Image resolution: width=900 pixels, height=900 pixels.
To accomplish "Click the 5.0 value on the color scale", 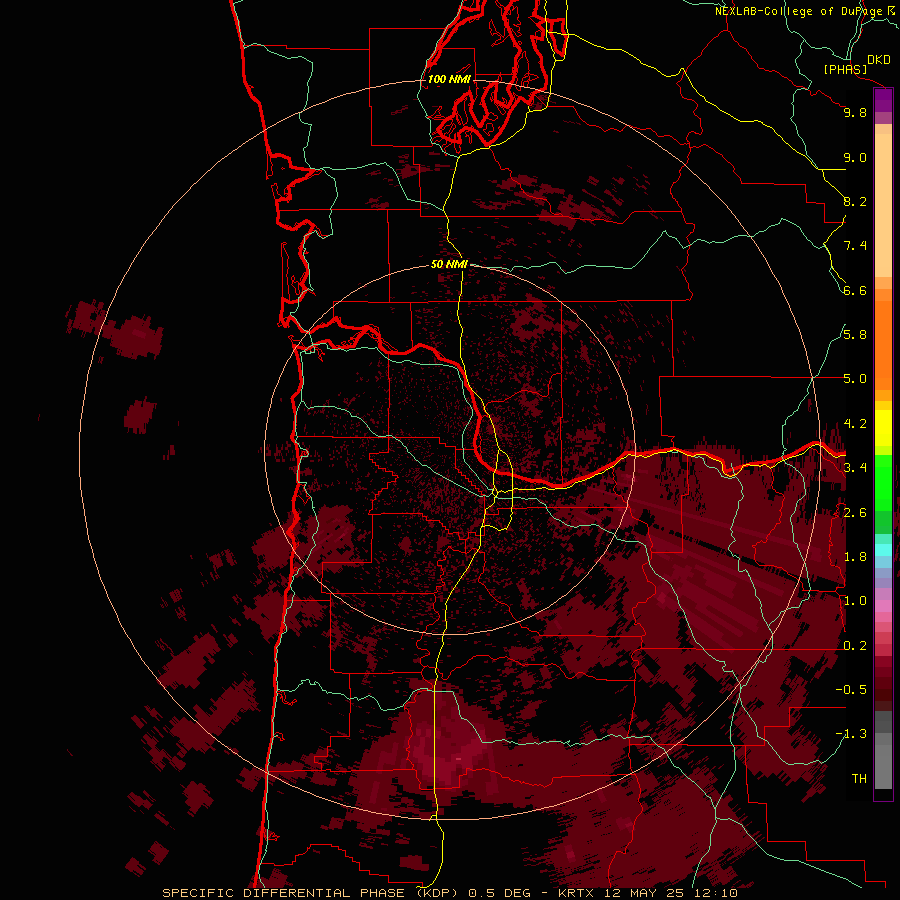I will tap(855, 379).
